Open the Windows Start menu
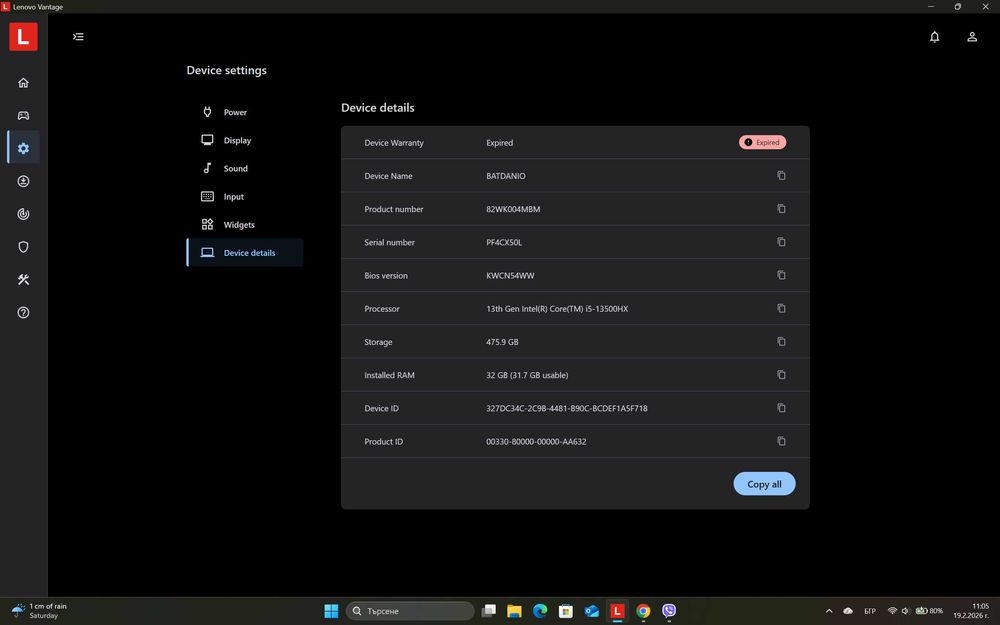The height and width of the screenshot is (625, 1000). [331, 611]
